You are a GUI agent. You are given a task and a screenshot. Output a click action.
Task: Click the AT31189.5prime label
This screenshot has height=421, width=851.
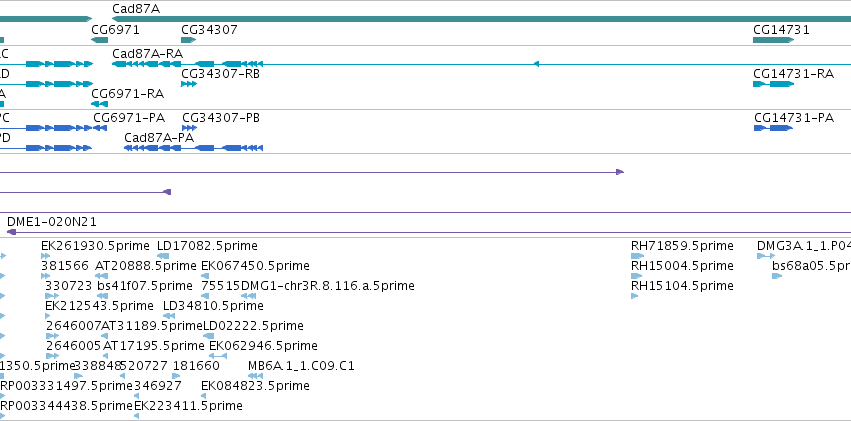pos(152,326)
